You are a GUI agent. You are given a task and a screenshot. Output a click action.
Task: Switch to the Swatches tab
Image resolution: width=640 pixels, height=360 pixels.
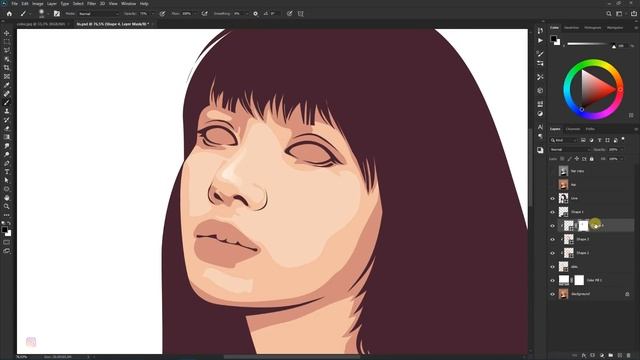click(571, 28)
